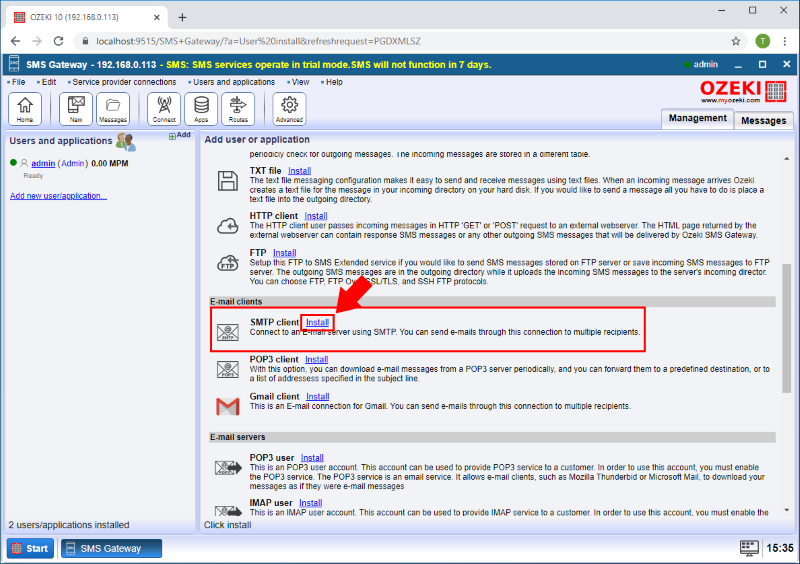800x564 pixels.
Task: Open Chrome three-dot menu
Action: [785, 41]
